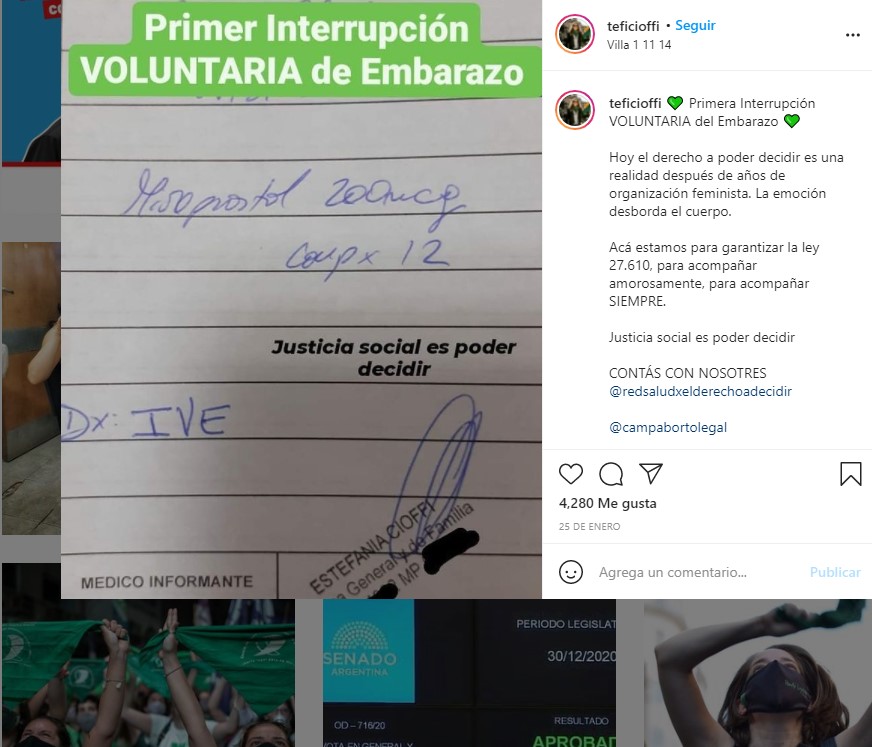Viewport: 872px width, 747px height.
Task: Open the green scarves crowd thumbnail
Action: [148, 673]
